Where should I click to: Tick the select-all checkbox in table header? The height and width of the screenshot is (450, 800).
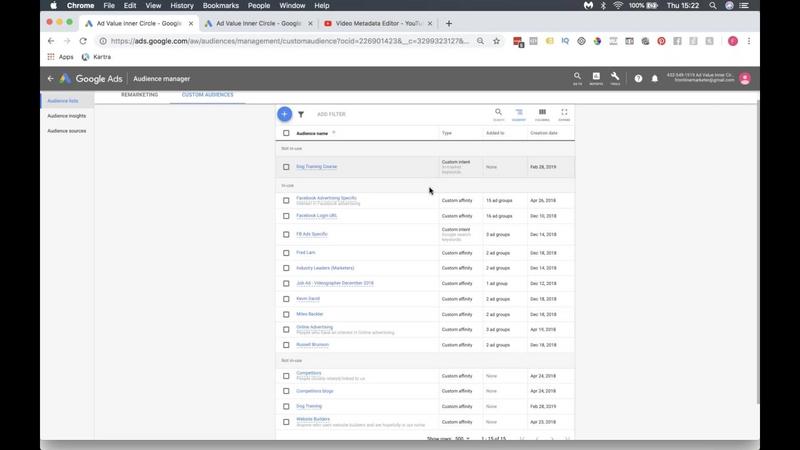pos(286,133)
